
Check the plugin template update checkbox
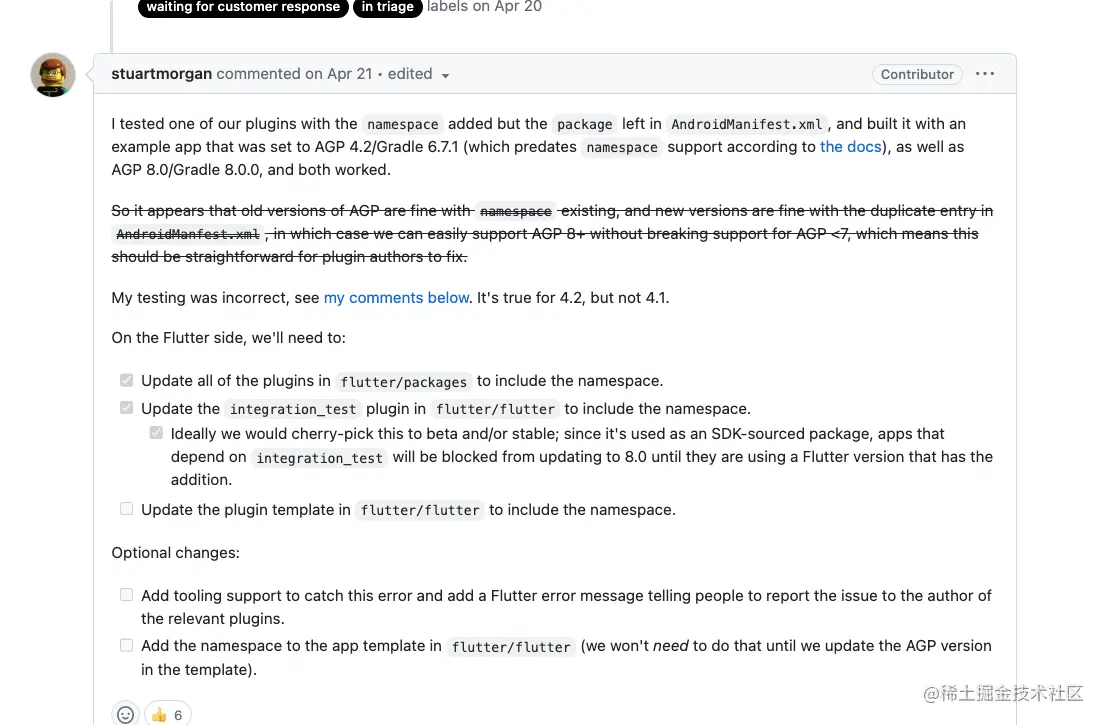tap(126, 509)
